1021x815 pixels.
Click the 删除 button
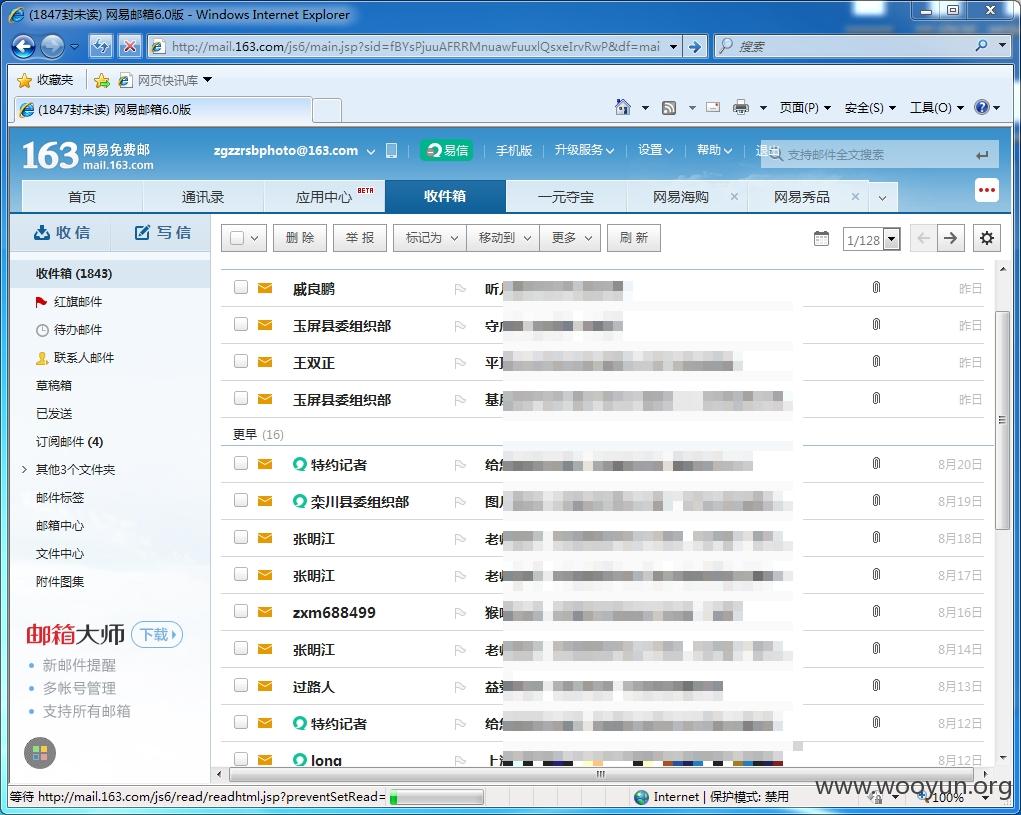[x=300, y=238]
